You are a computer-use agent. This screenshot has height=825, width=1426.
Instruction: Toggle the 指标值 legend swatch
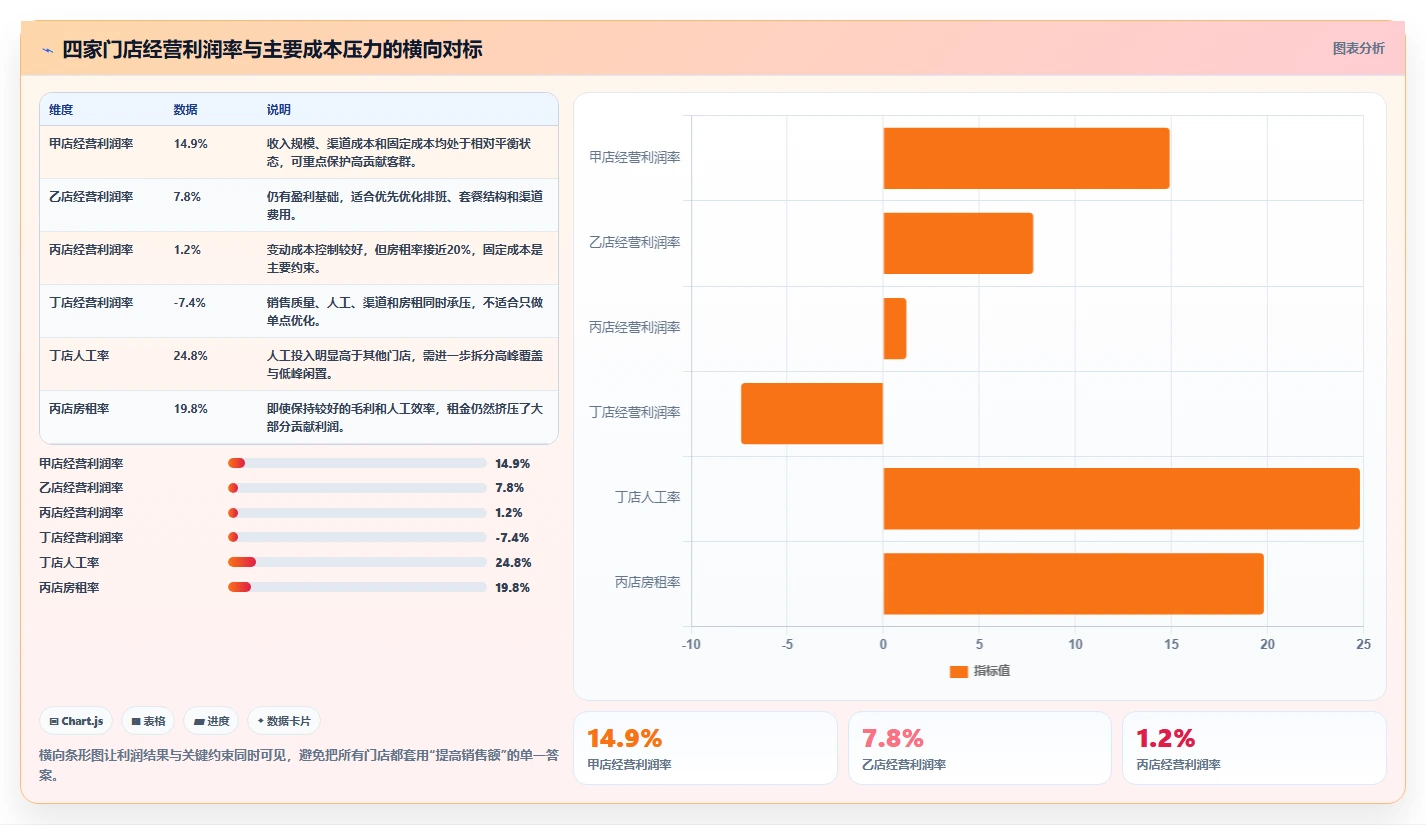point(958,671)
